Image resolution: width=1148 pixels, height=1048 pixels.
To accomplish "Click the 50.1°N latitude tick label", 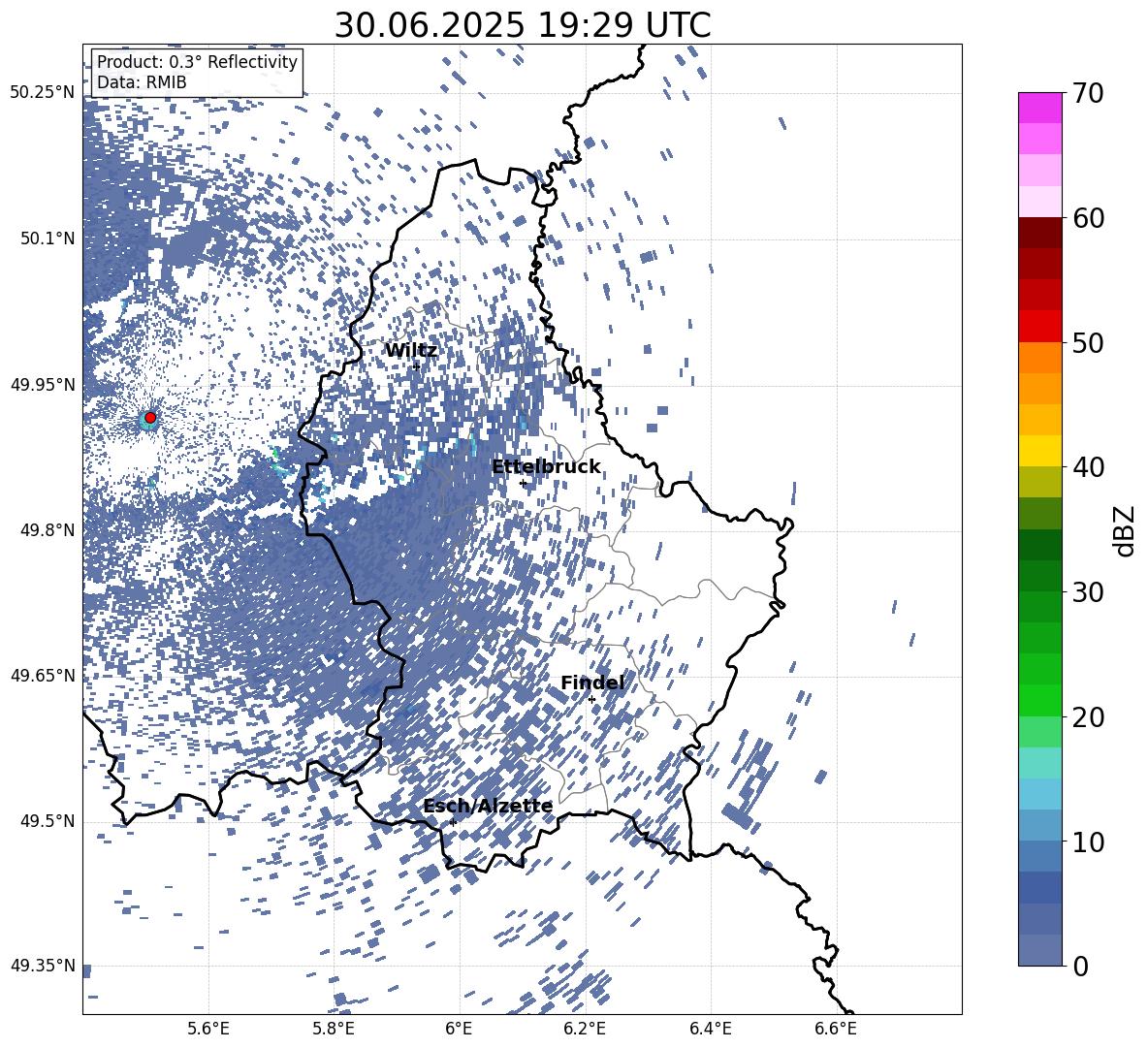I will pos(48,238).
